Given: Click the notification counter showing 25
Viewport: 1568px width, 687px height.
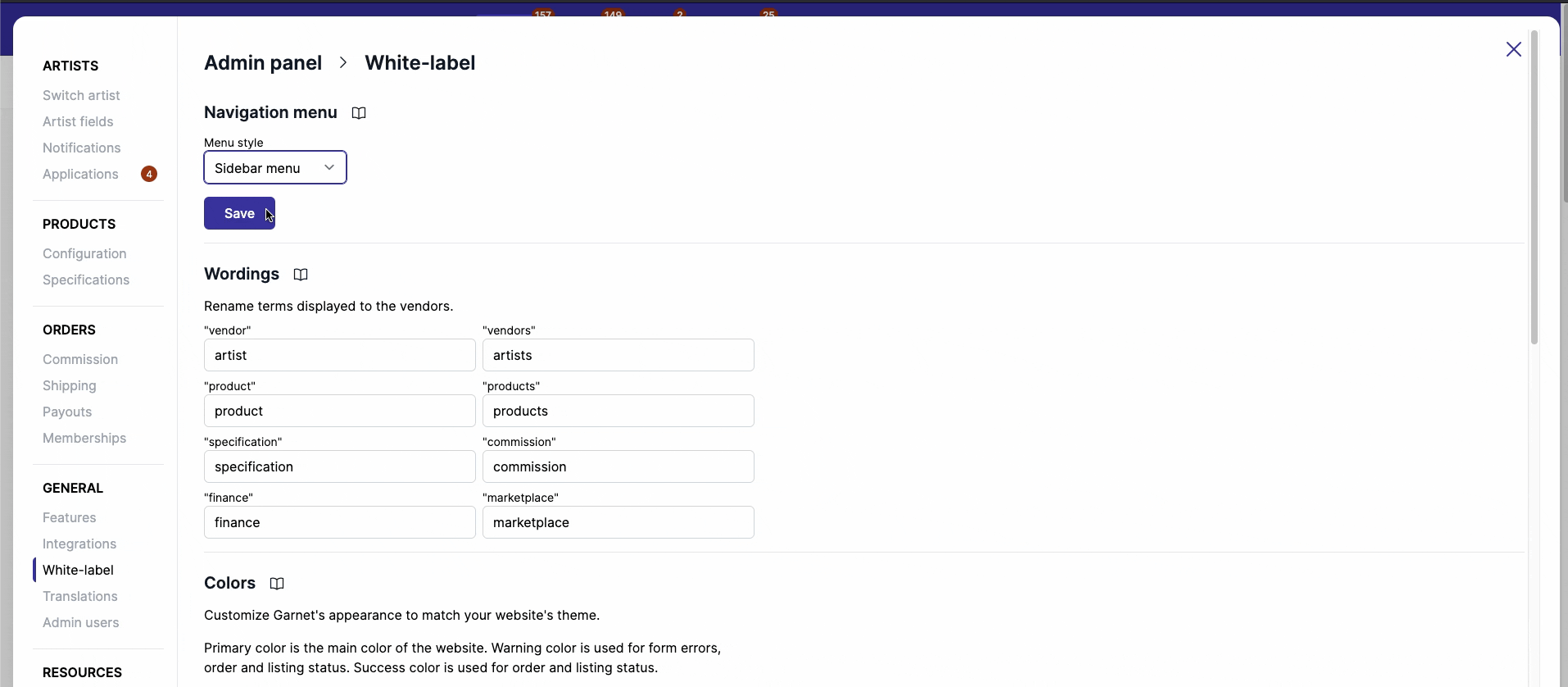Looking at the screenshot, I should tap(768, 12).
